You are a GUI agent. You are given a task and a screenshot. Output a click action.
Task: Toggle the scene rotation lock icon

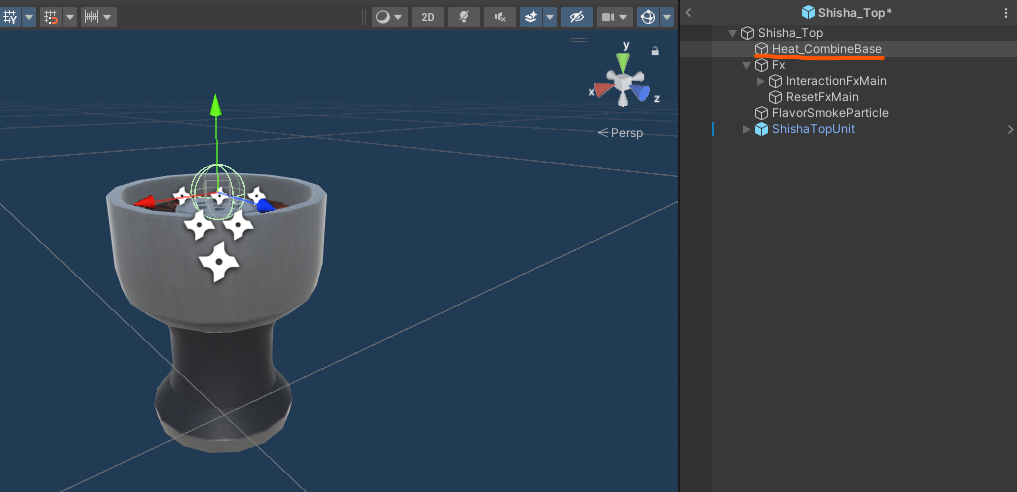(655, 51)
